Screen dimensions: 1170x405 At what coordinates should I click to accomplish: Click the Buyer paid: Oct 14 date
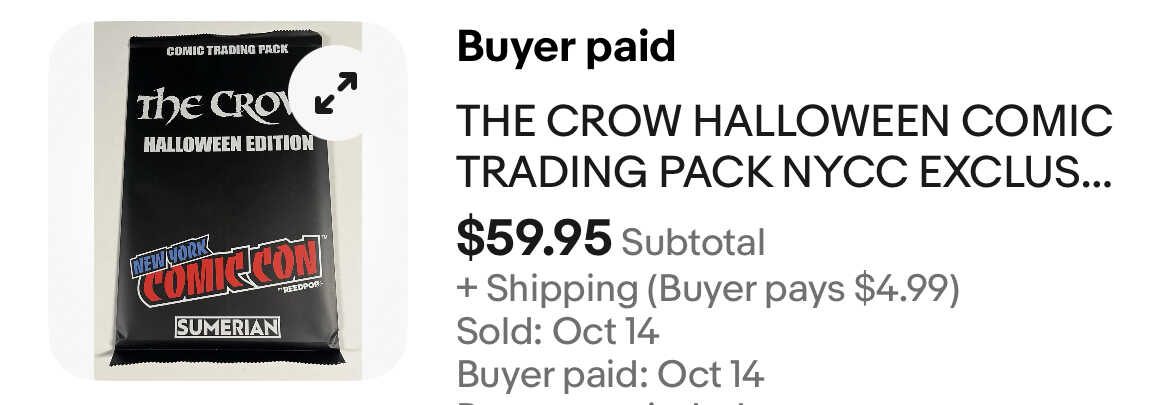click(610, 375)
